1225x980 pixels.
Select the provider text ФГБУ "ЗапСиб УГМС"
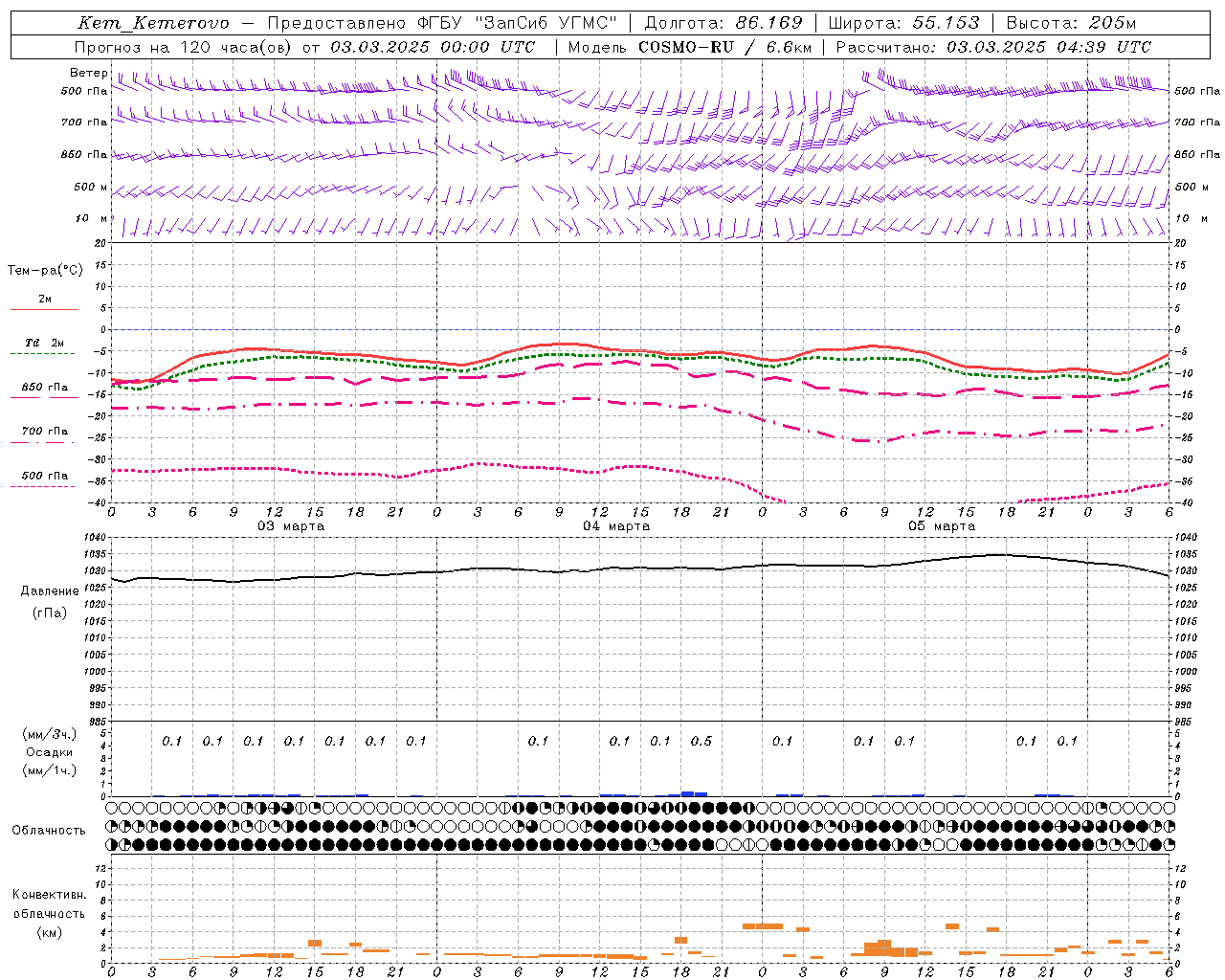coord(518,23)
